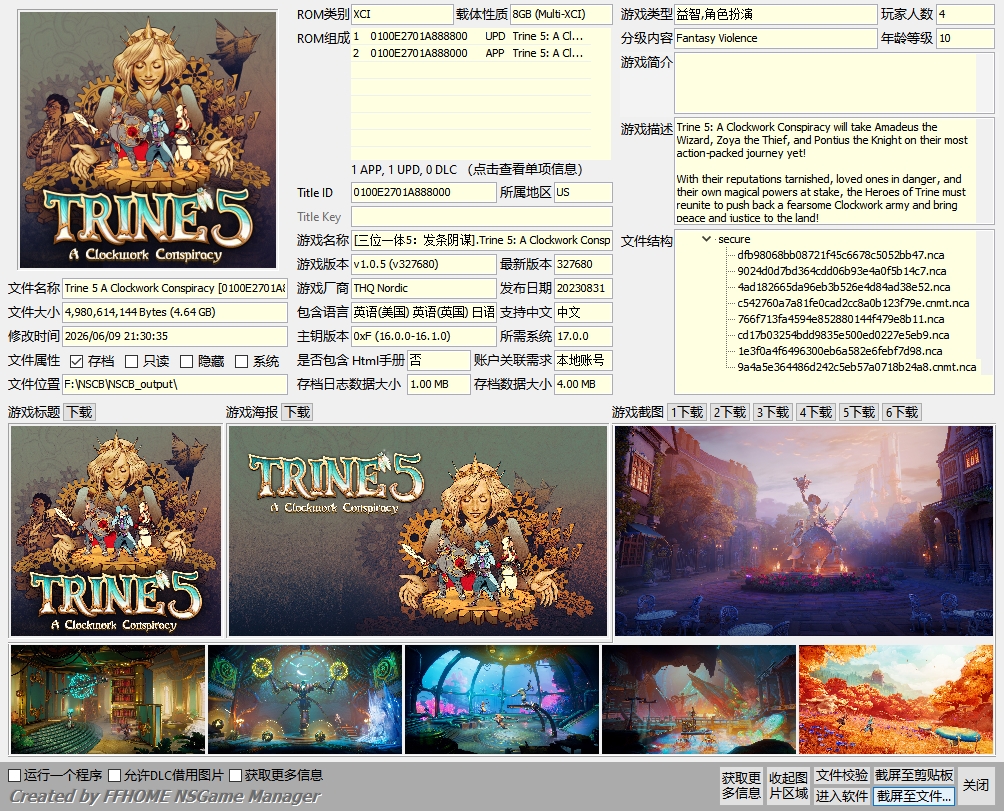1004x811 pixels.
Task: Click the 截屏至文件... button
Action: (x=914, y=796)
